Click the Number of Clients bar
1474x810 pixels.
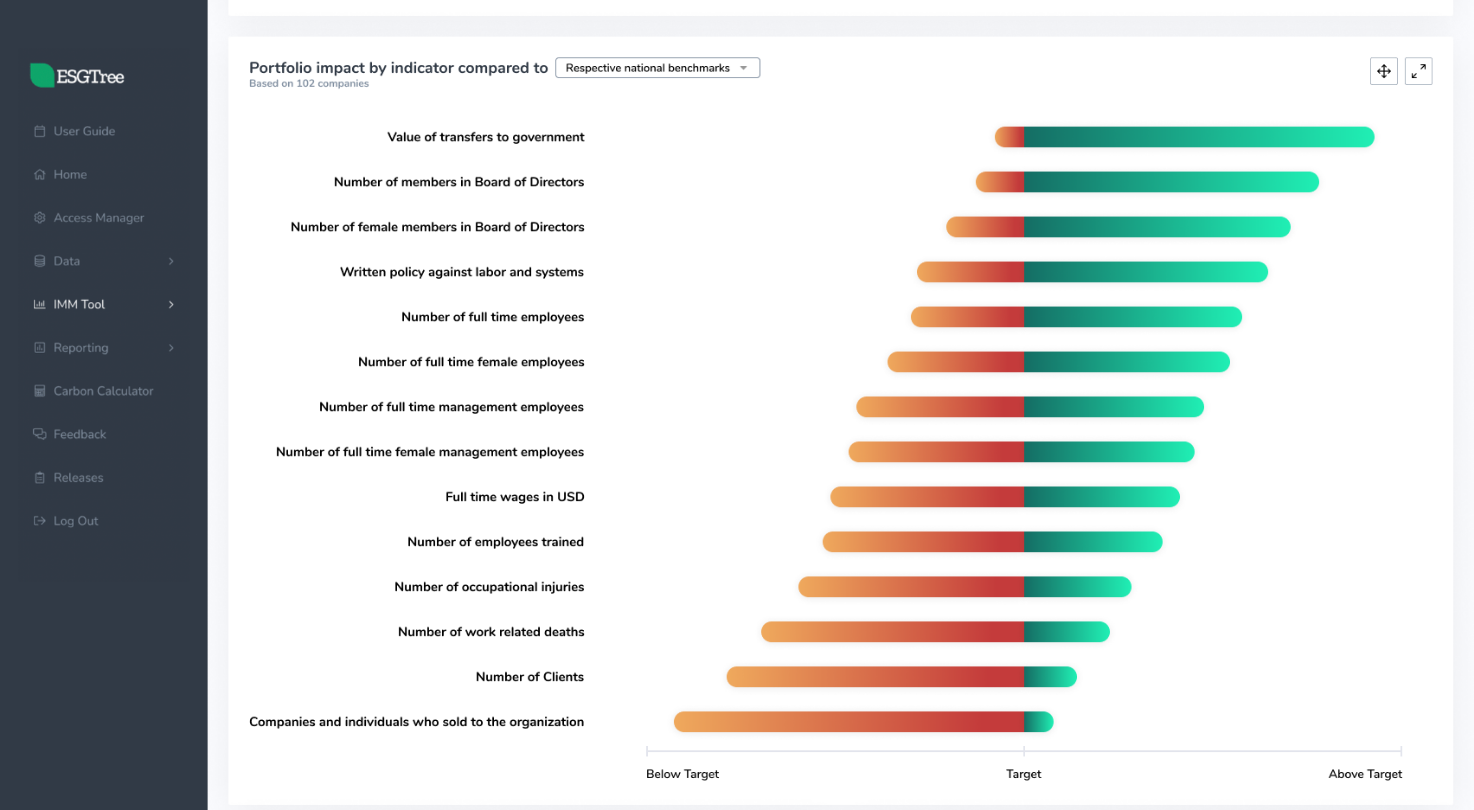click(x=900, y=677)
